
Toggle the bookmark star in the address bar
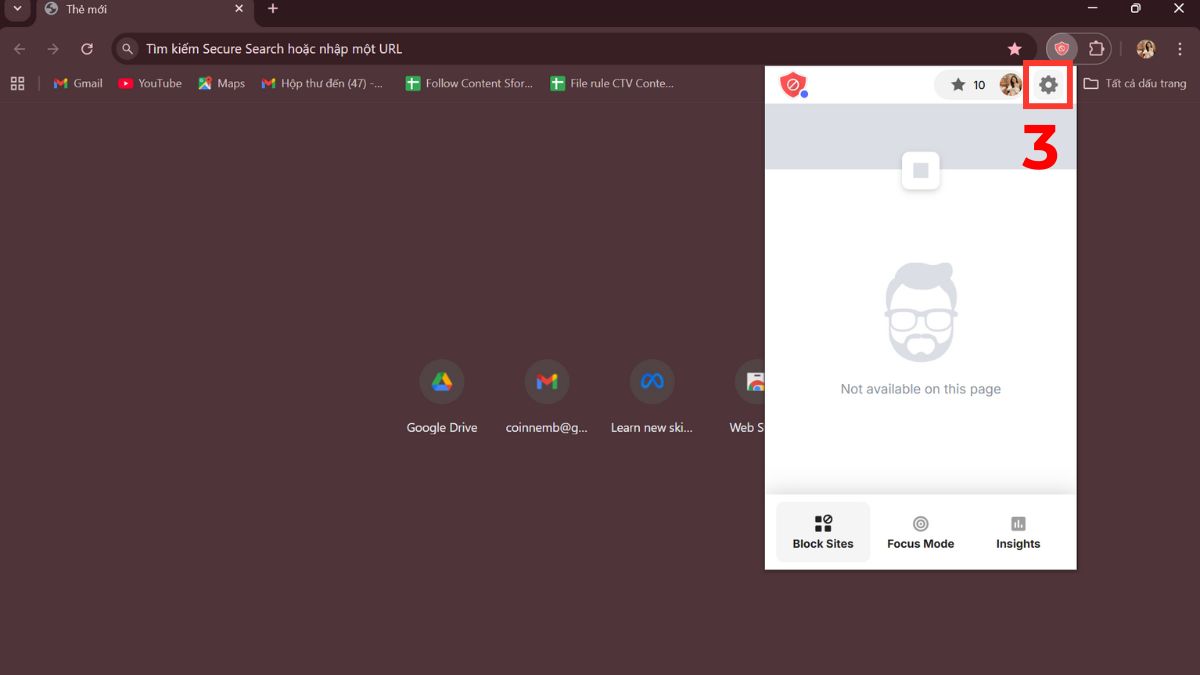(1014, 48)
